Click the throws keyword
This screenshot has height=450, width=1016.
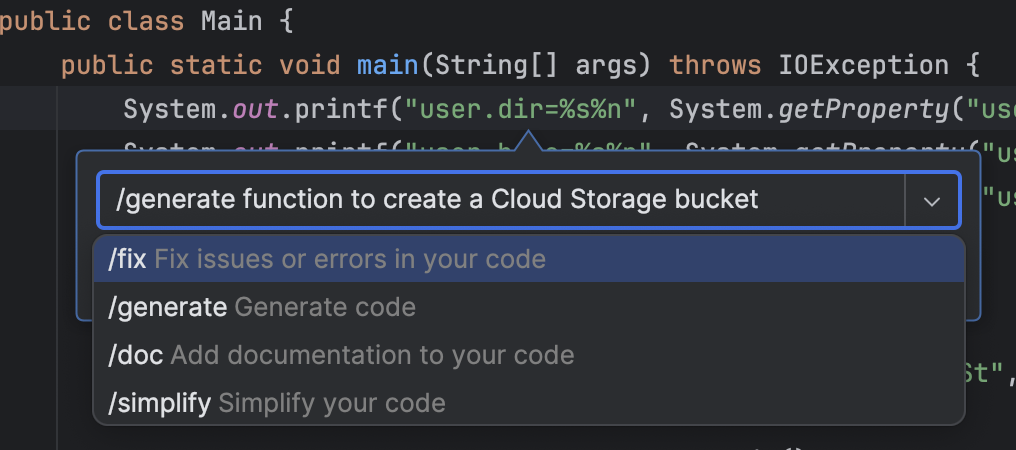715,66
